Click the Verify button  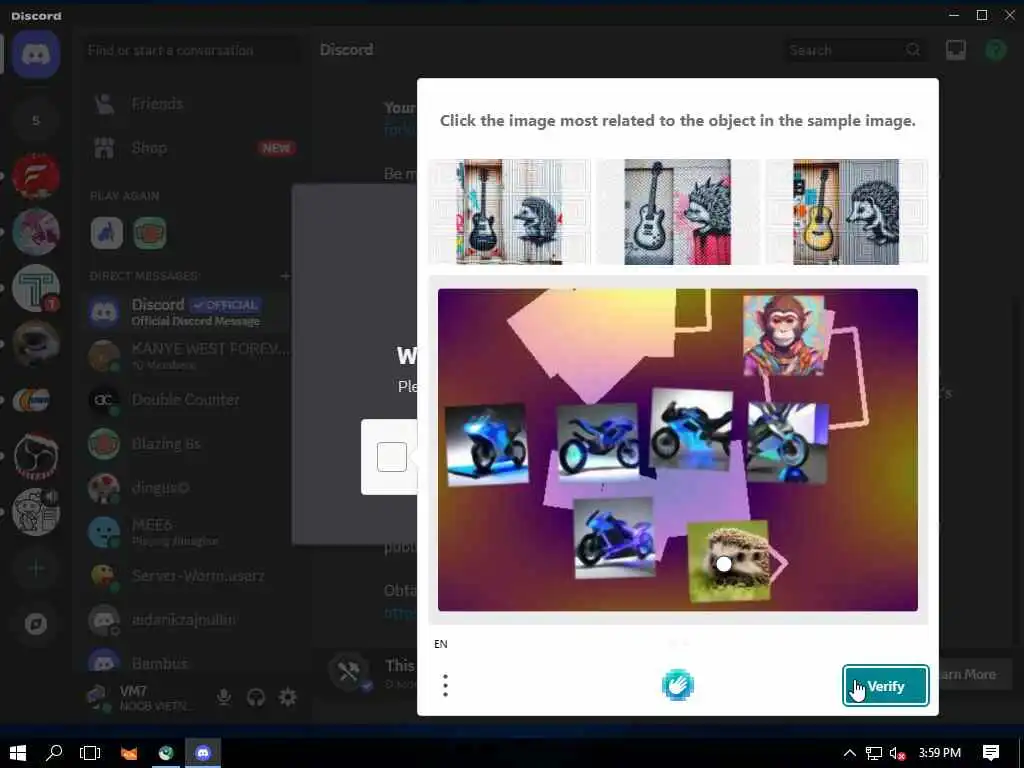pos(886,686)
